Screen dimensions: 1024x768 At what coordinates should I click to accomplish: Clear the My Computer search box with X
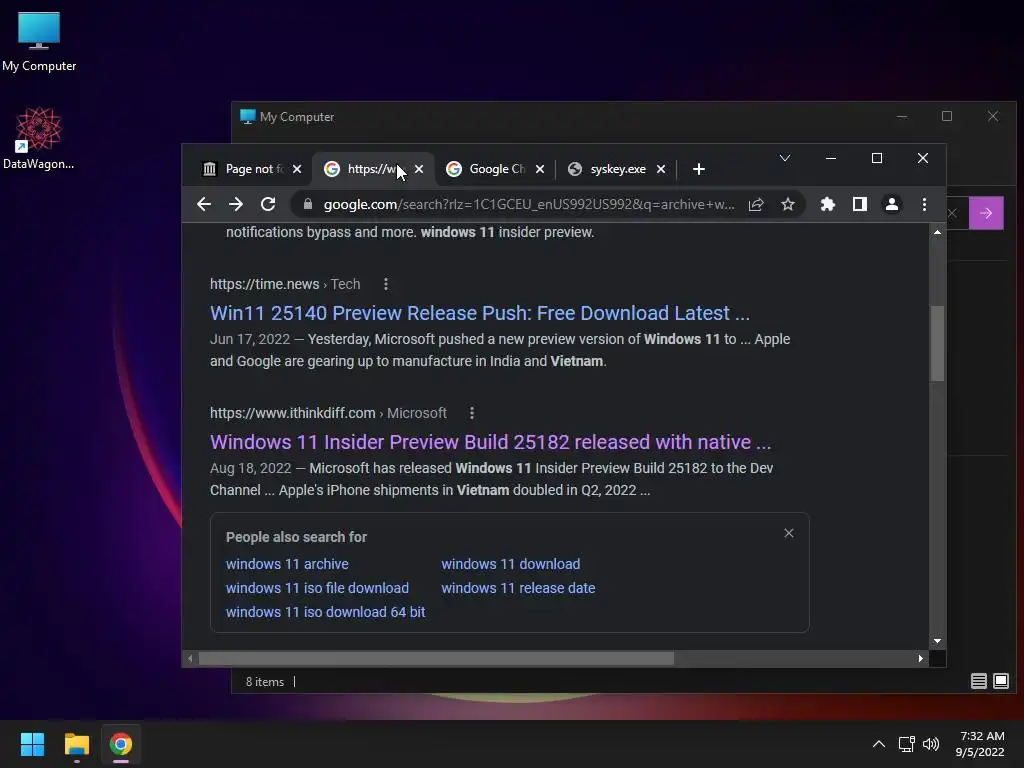953,213
